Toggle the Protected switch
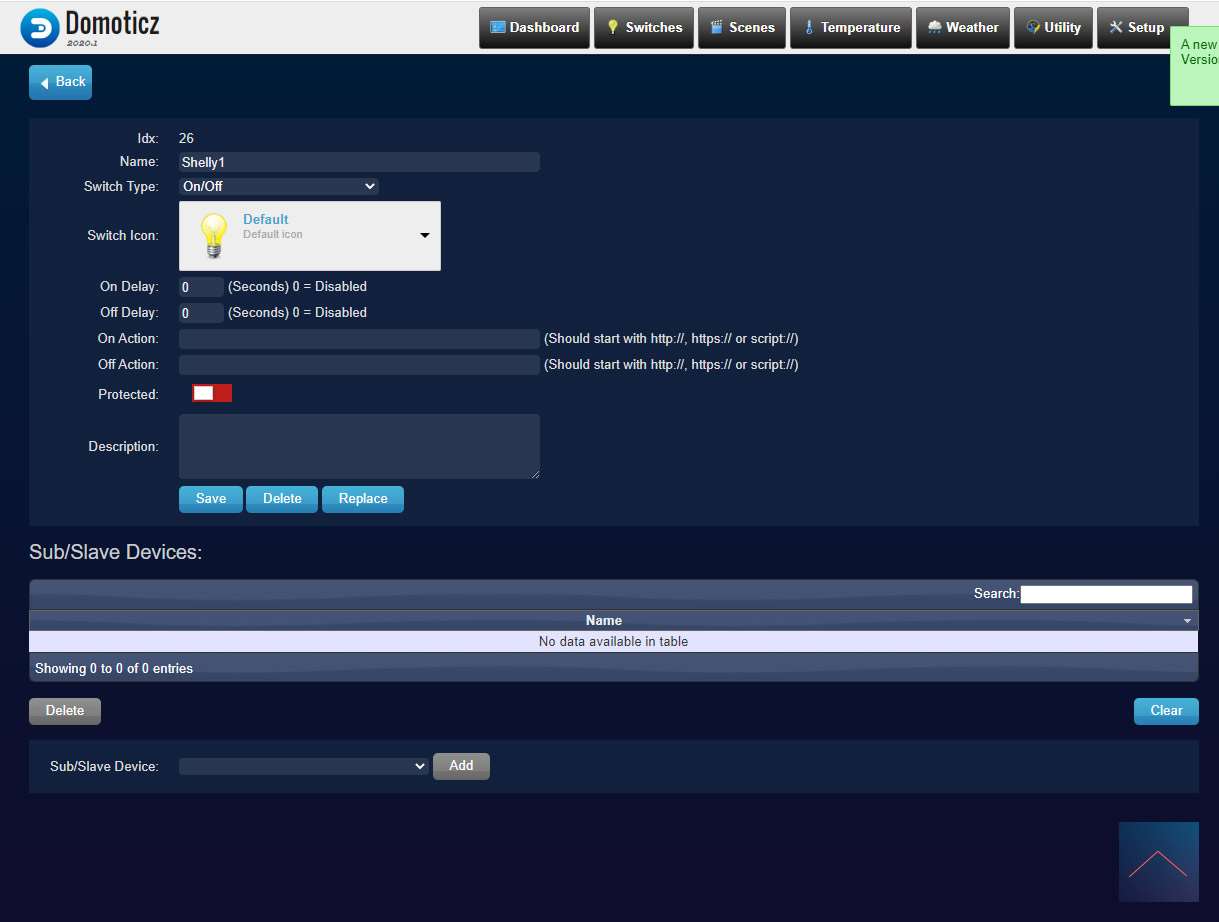Image resolution: width=1219 pixels, height=922 pixels. pyautogui.click(x=212, y=394)
